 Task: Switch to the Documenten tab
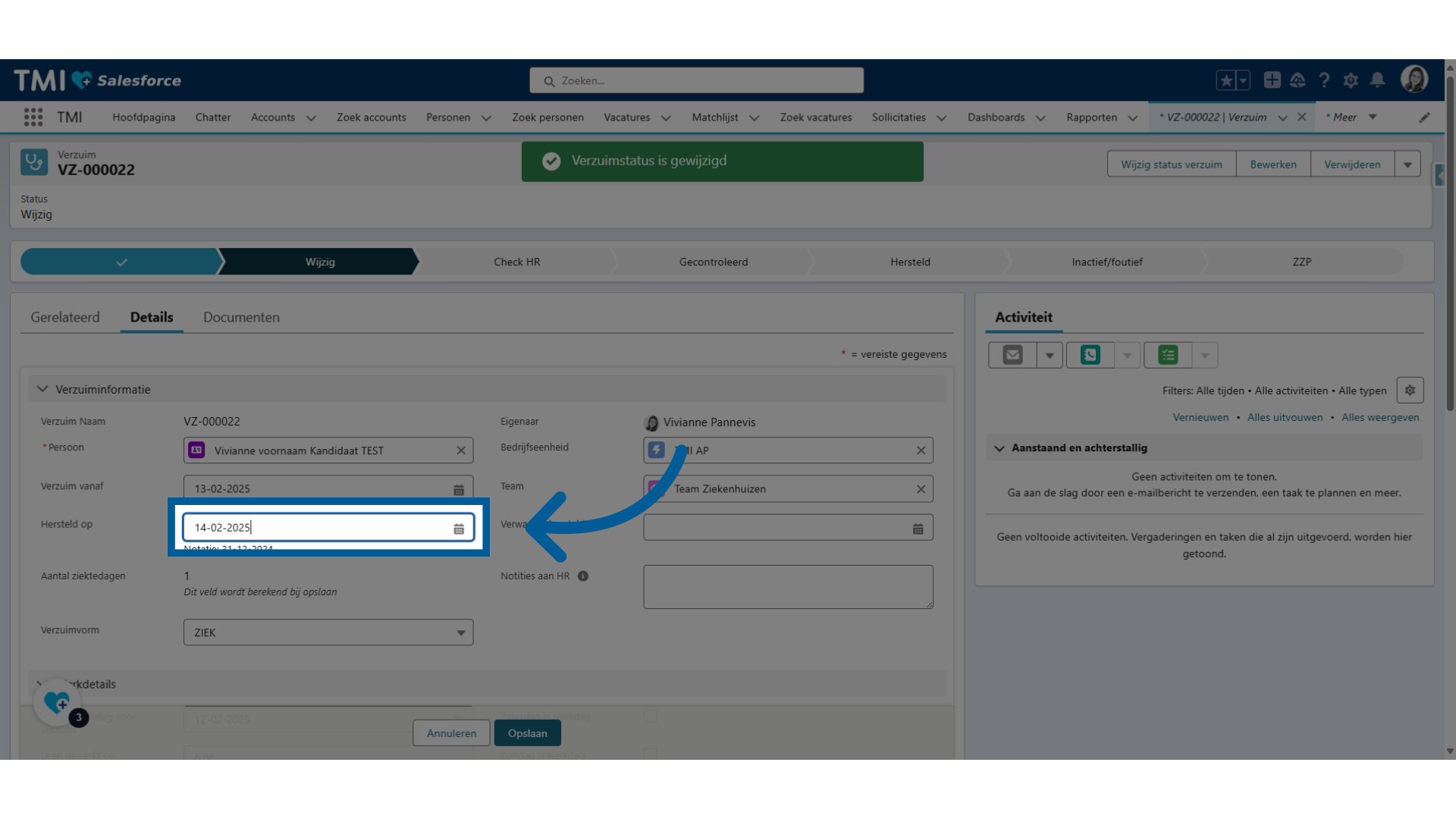pos(240,316)
